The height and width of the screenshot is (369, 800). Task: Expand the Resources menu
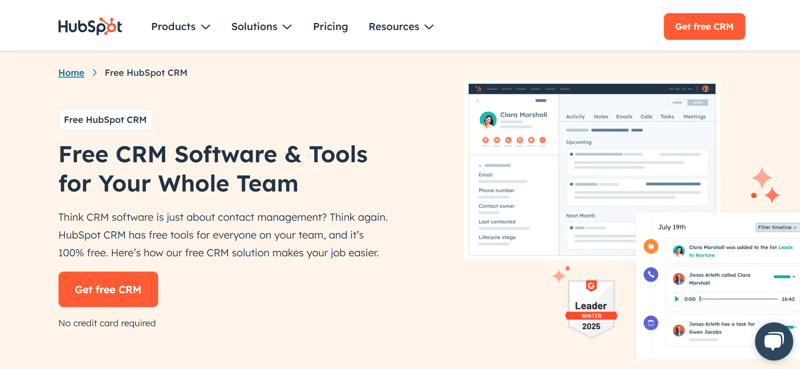[401, 27]
